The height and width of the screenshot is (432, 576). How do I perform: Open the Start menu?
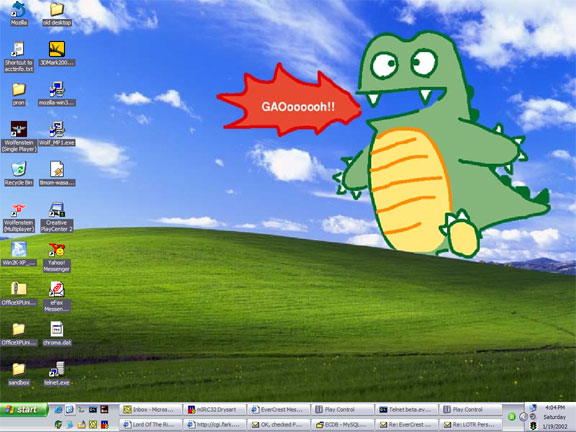point(24,409)
